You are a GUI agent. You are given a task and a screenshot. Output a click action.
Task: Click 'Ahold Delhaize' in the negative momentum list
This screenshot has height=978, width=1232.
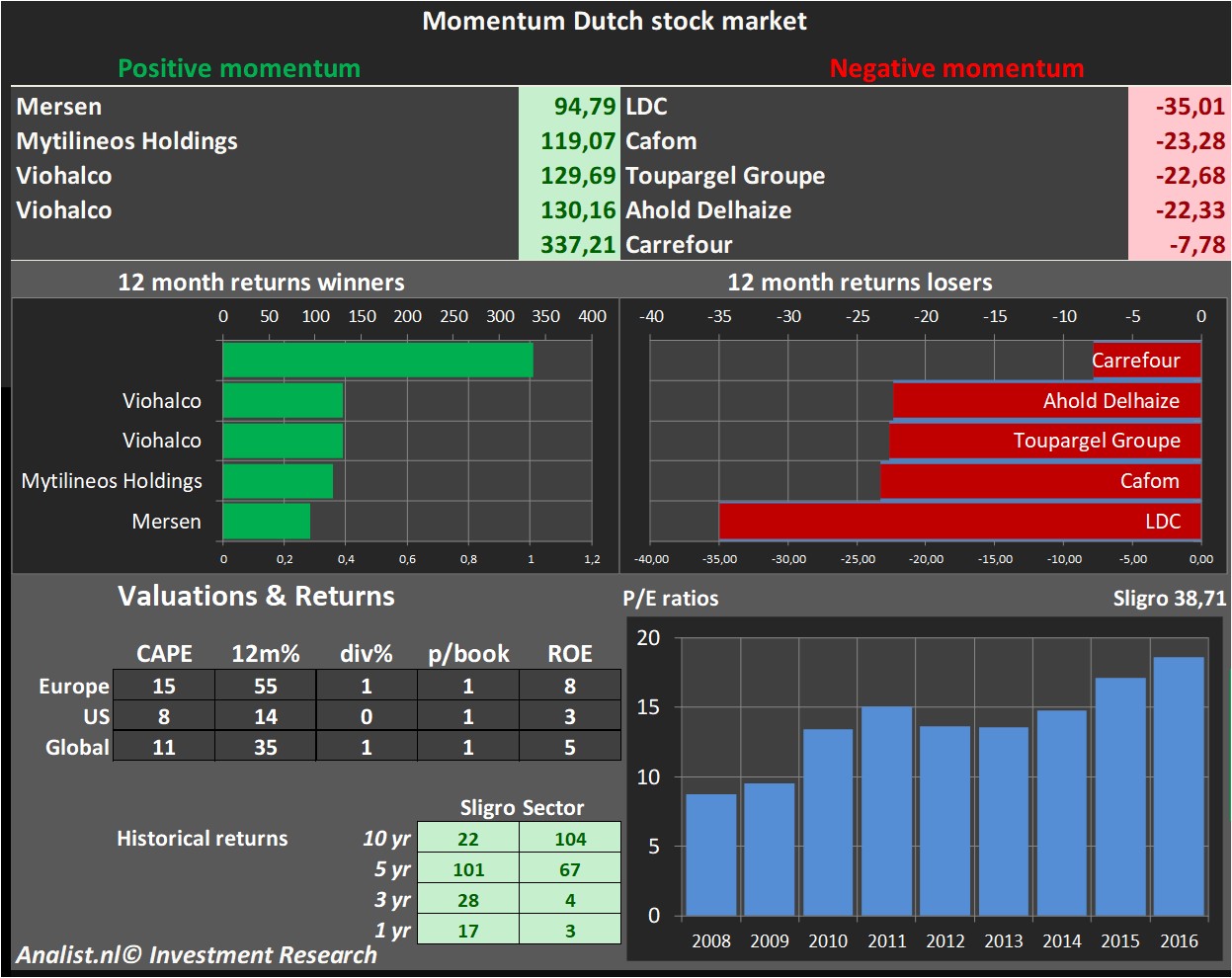708,209
